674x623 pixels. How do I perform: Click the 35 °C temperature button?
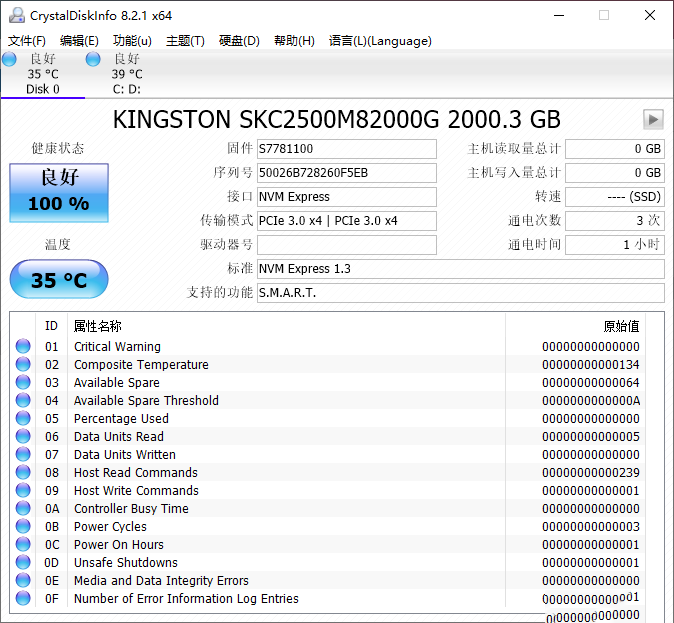pyautogui.click(x=59, y=279)
